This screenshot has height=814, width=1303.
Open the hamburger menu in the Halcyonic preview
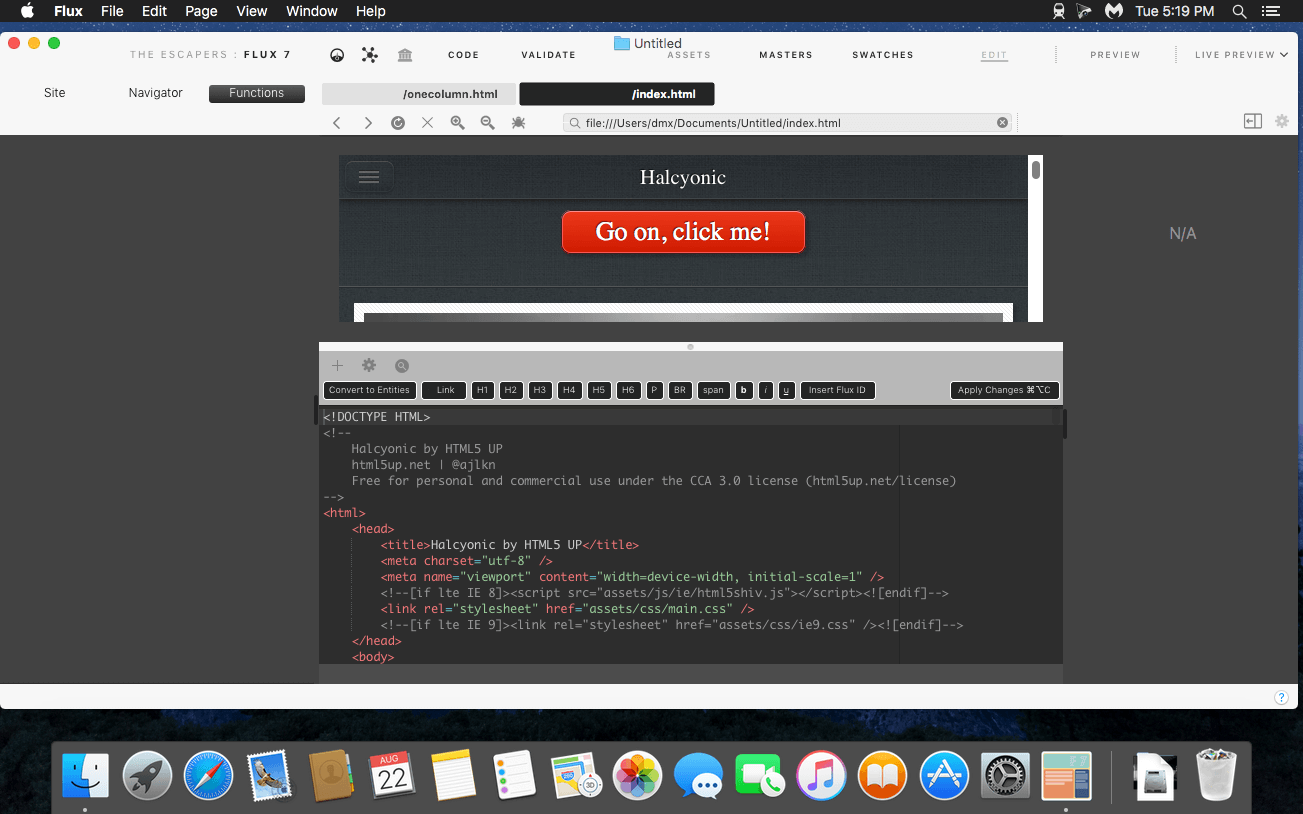(369, 177)
